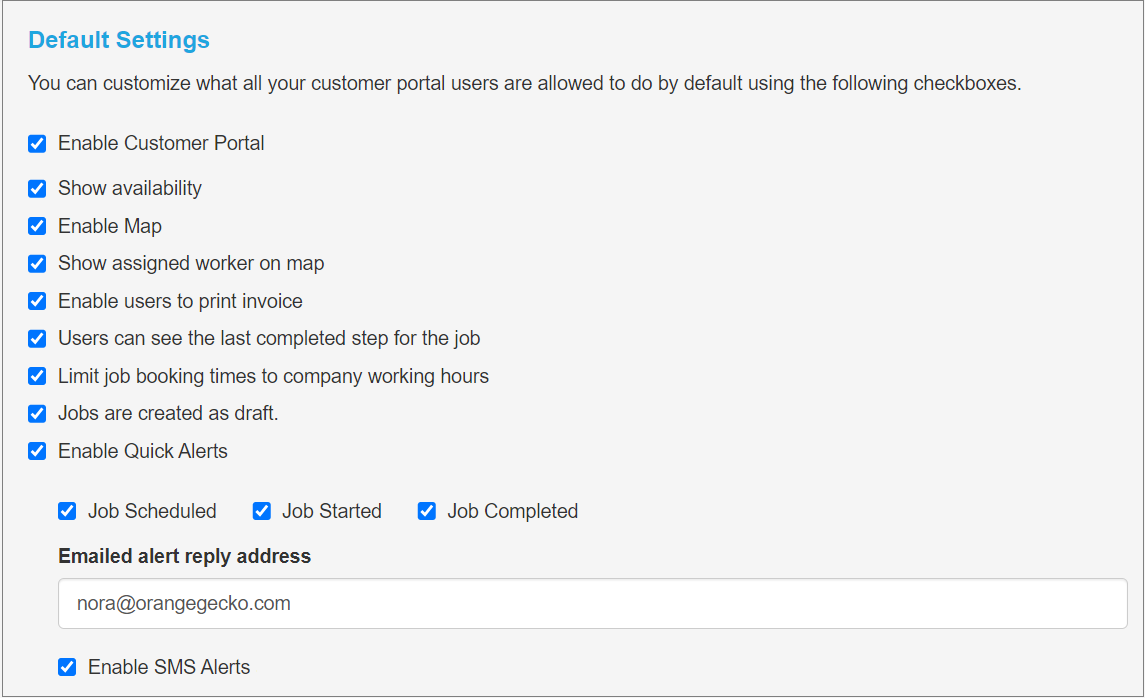This screenshot has width=1145, height=698.
Task: Click the Emailed alert reply address label
Action: (185, 556)
